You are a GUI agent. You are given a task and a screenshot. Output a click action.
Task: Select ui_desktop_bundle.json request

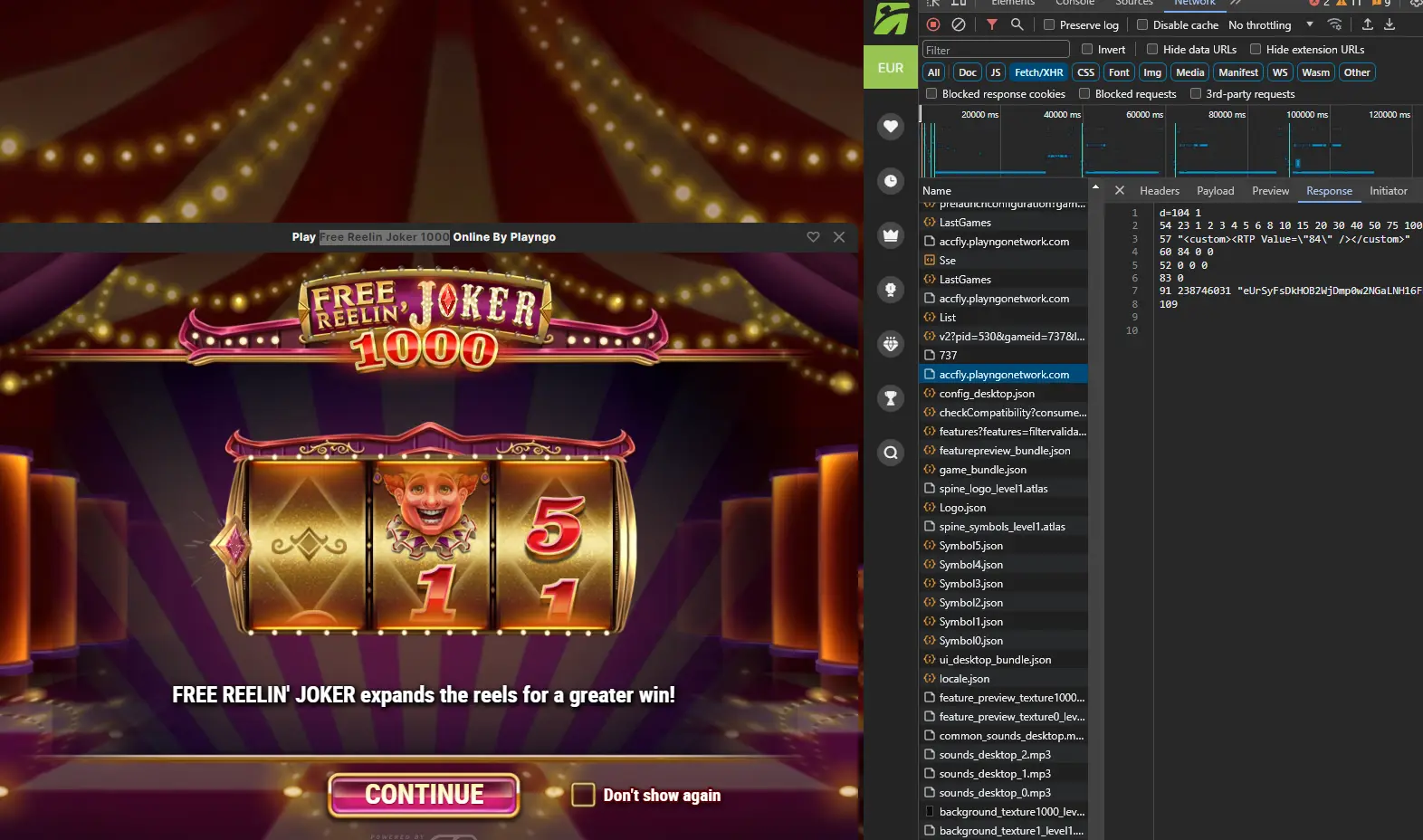(x=1003, y=660)
